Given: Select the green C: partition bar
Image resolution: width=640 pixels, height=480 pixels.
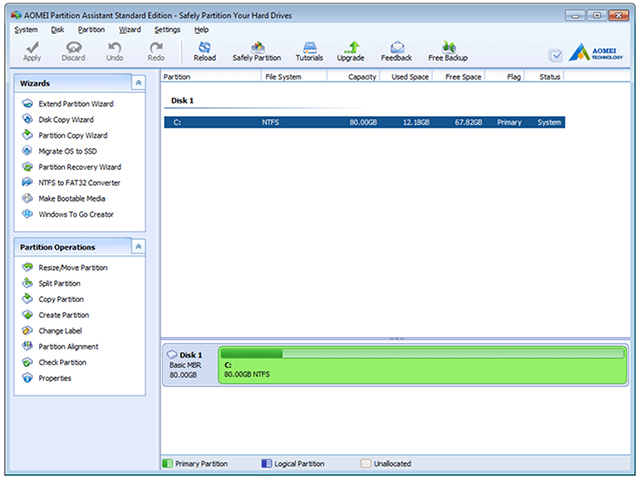Looking at the screenshot, I should (422, 365).
